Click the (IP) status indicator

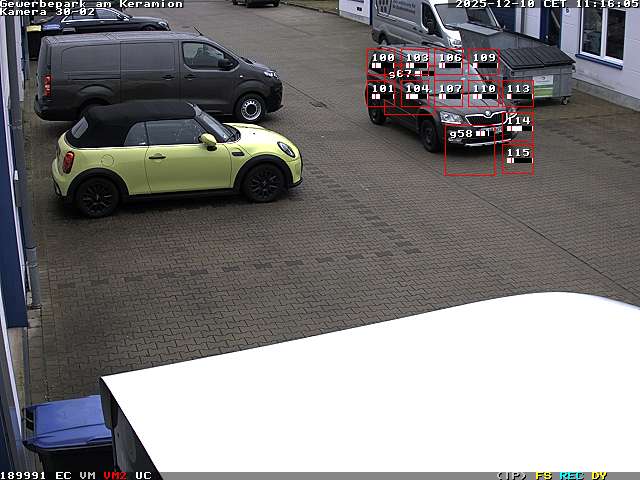pos(512,475)
